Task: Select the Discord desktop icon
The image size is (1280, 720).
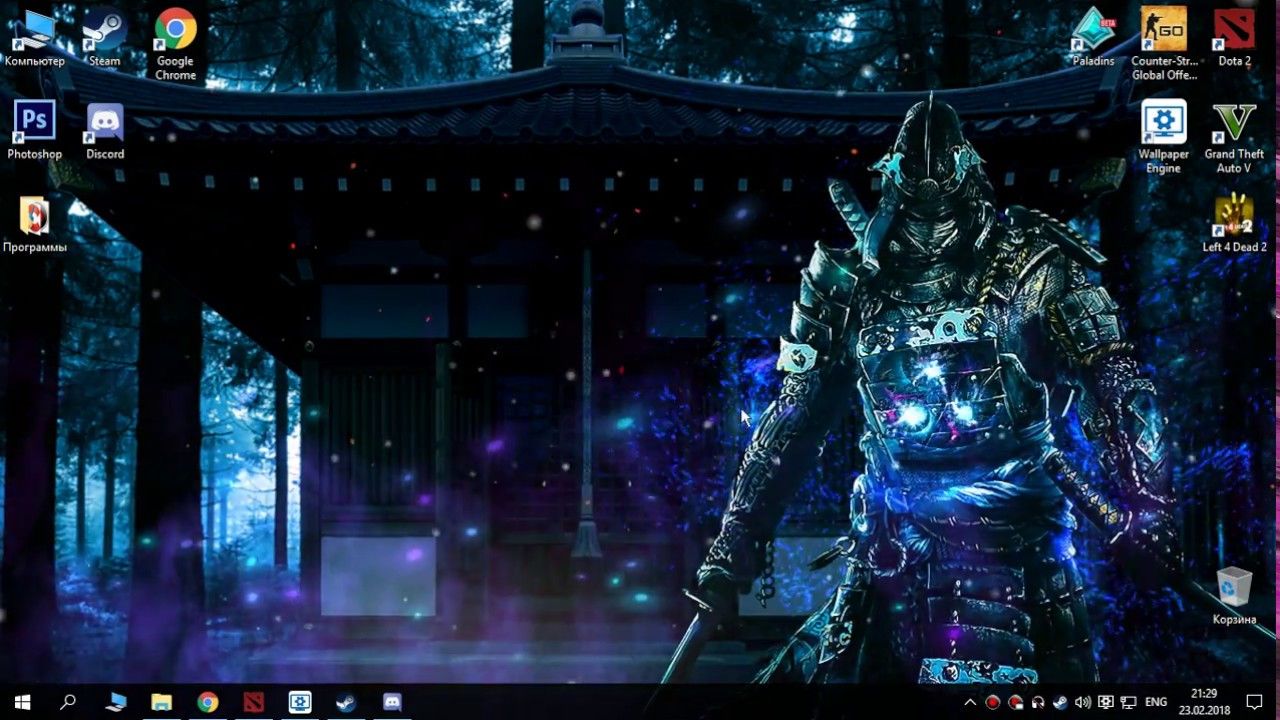Action: (x=104, y=130)
